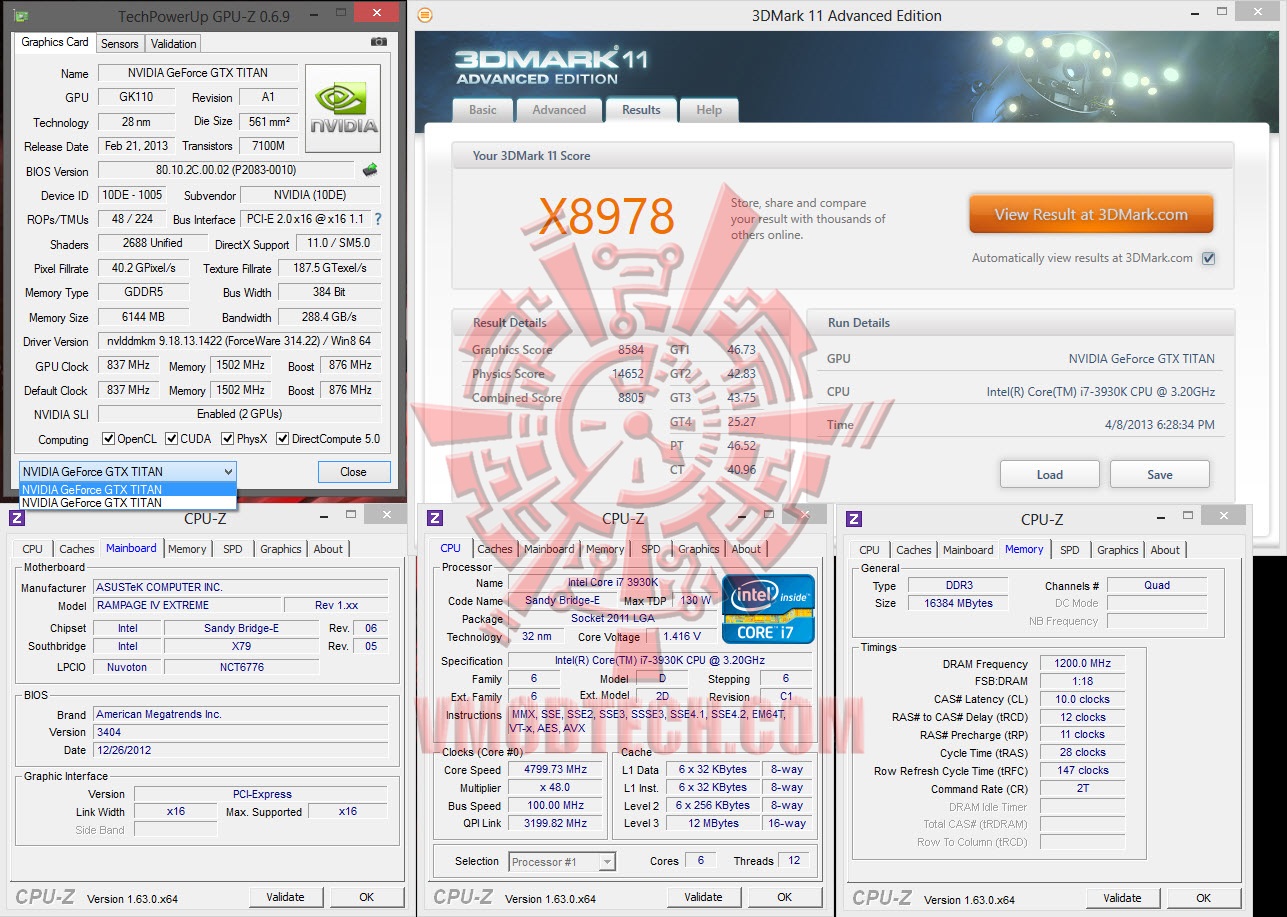Toggle the DirectCompute 5.0 checkbox
Viewport: 1287px width, 917px height.
[x=283, y=439]
